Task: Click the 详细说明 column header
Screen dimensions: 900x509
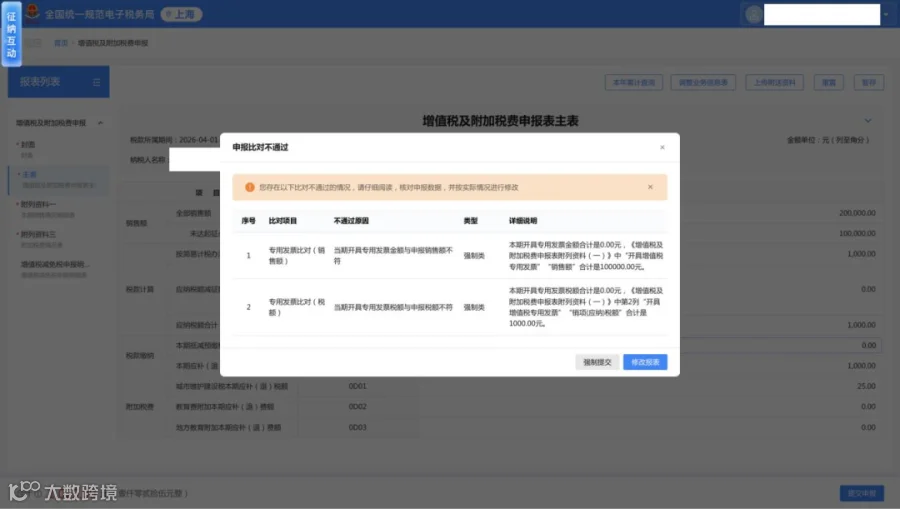Action: [523, 221]
